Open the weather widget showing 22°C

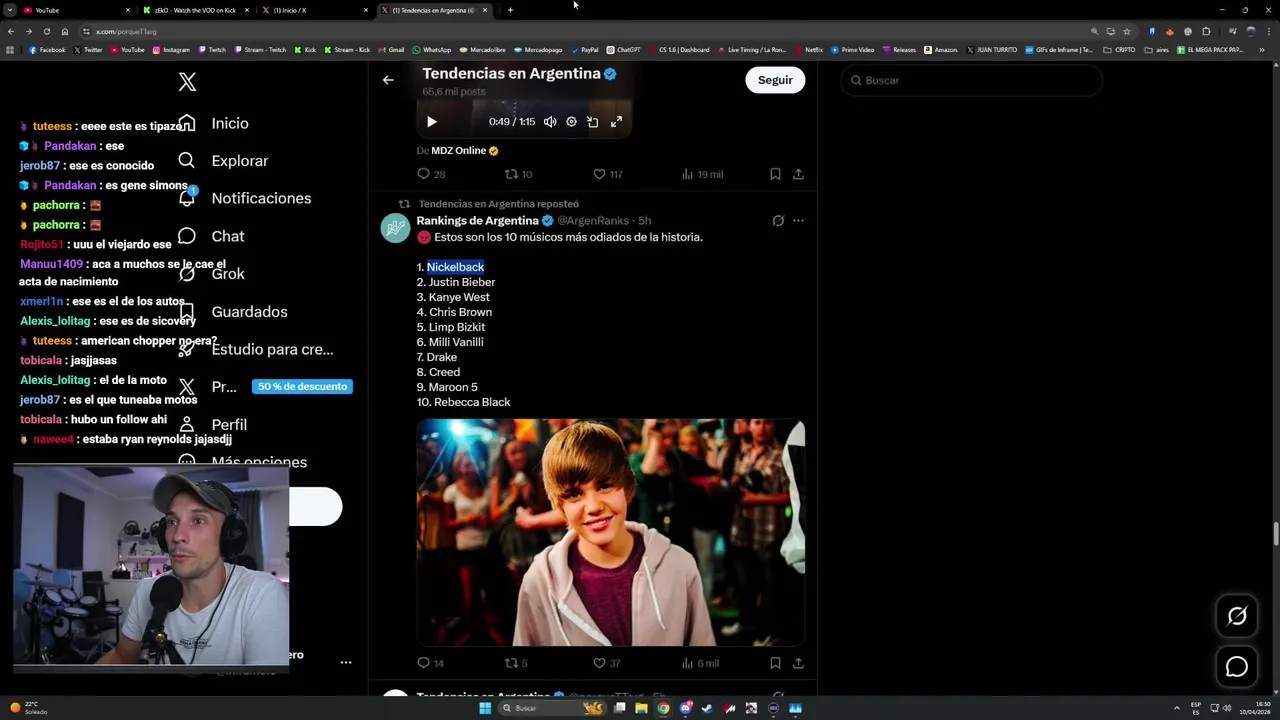coord(28,708)
